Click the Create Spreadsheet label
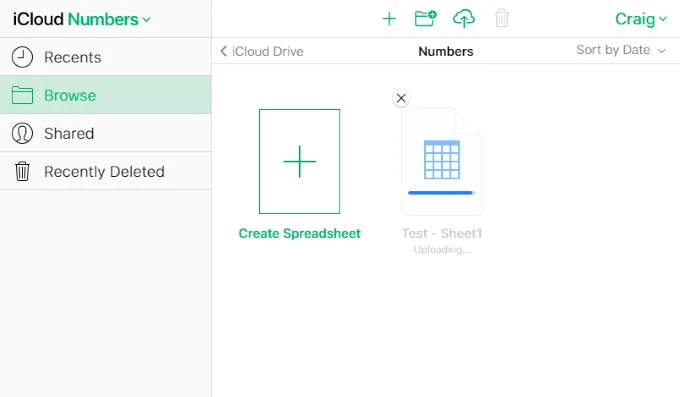Viewport: 680px width, 397px height. (x=299, y=233)
